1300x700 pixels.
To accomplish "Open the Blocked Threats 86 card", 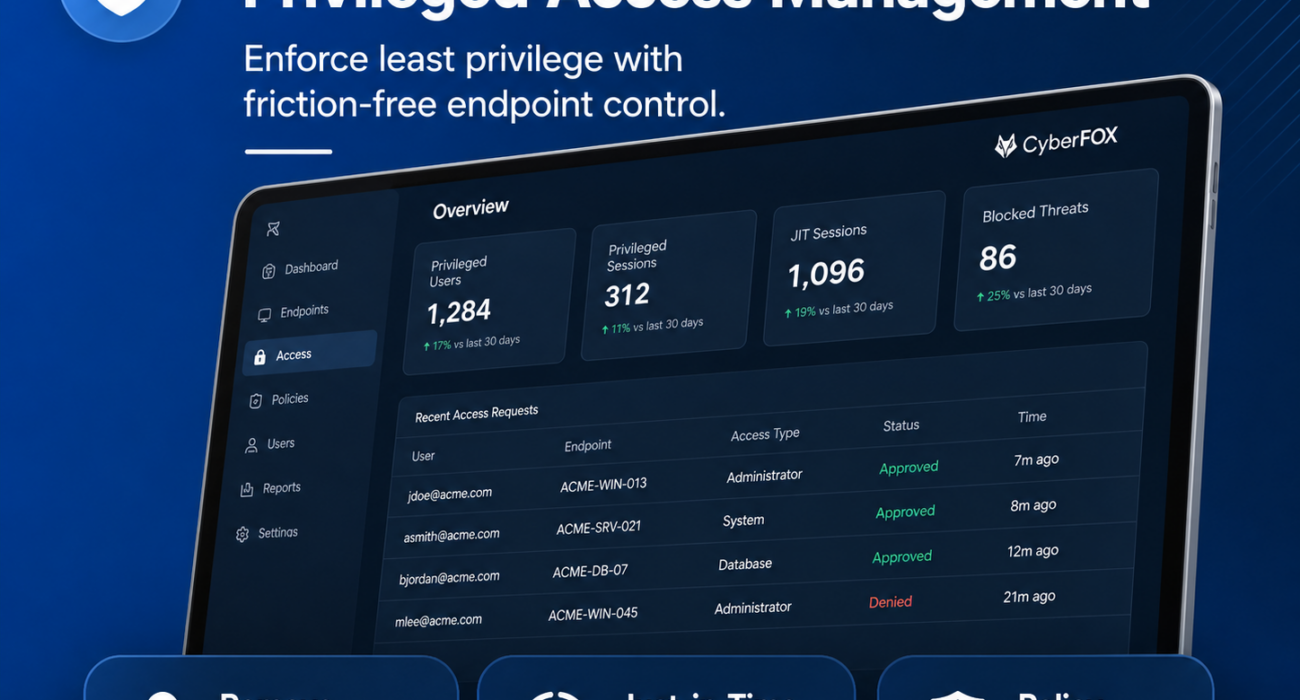I will coord(1056,249).
